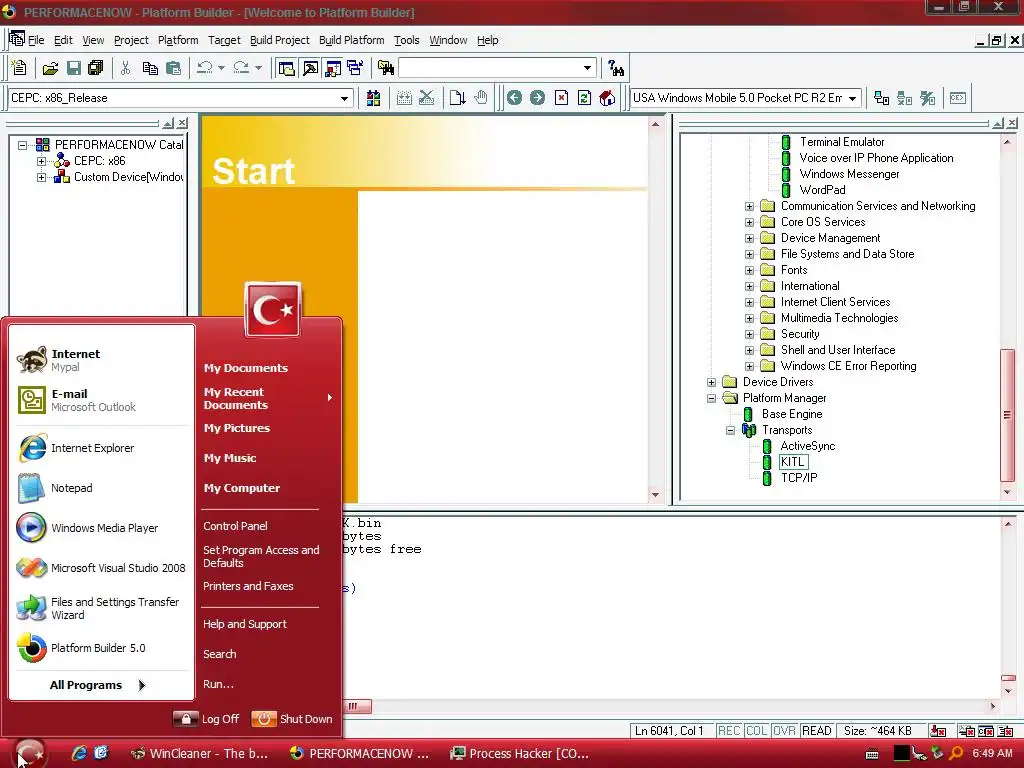Viewport: 1024px width, 768px height.
Task: Open Search from Start menu
Action: (x=219, y=654)
